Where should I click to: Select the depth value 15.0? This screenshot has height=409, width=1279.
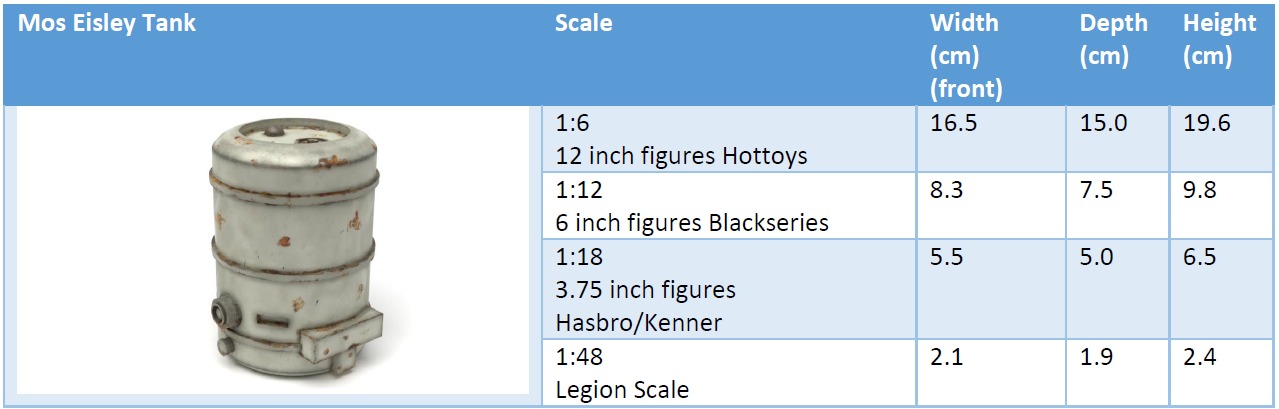coord(1105,124)
